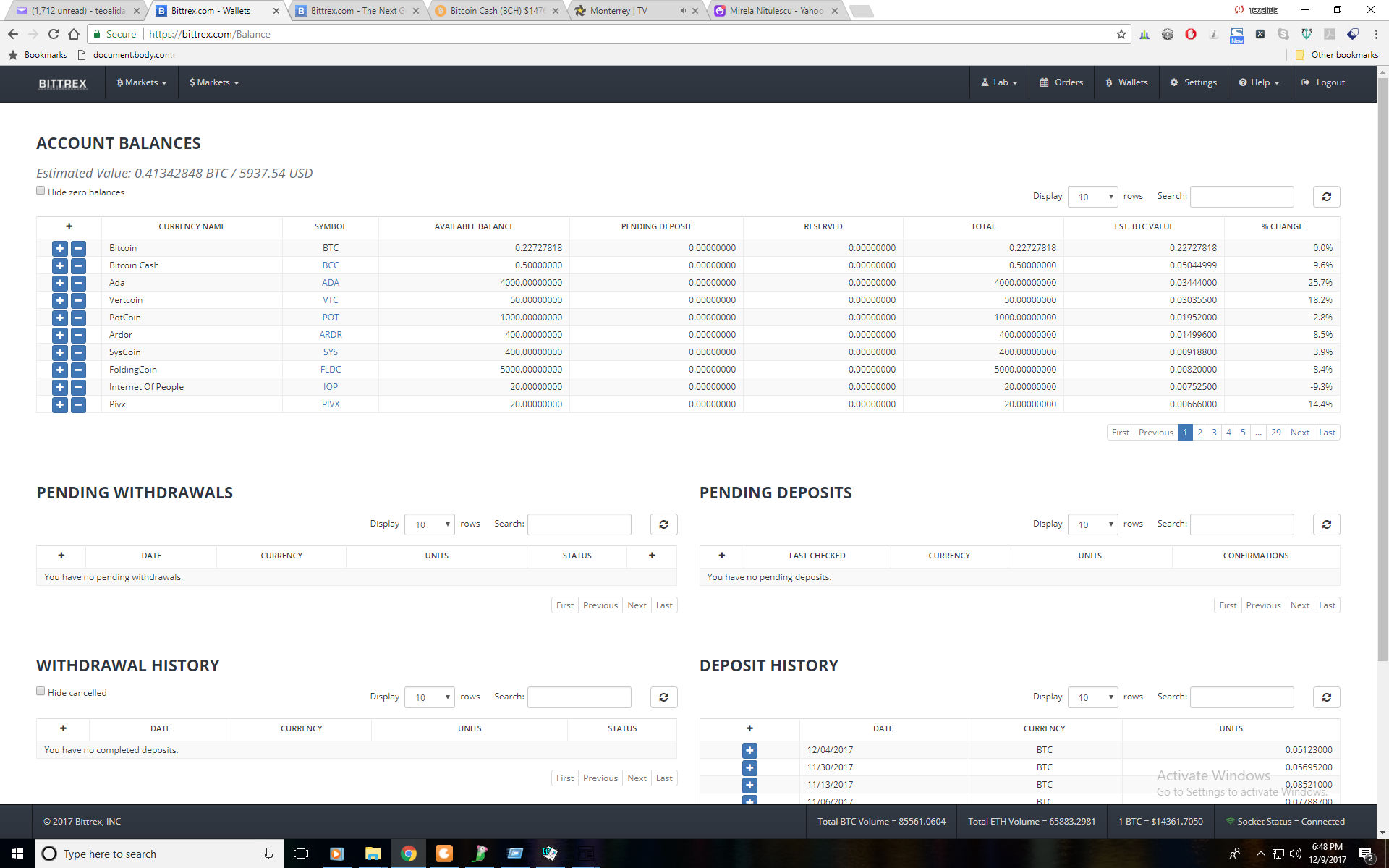Open the VTC symbol link
Viewport: 1389px width, 868px height.
331,300
